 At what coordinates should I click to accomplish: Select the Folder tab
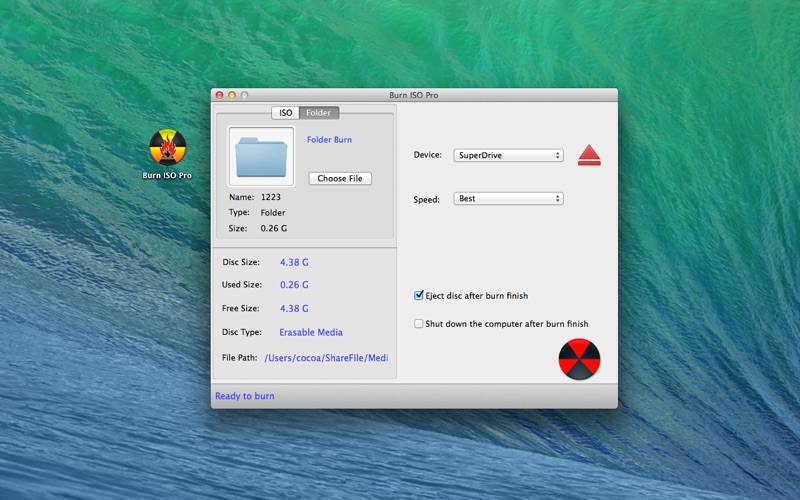(319, 113)
